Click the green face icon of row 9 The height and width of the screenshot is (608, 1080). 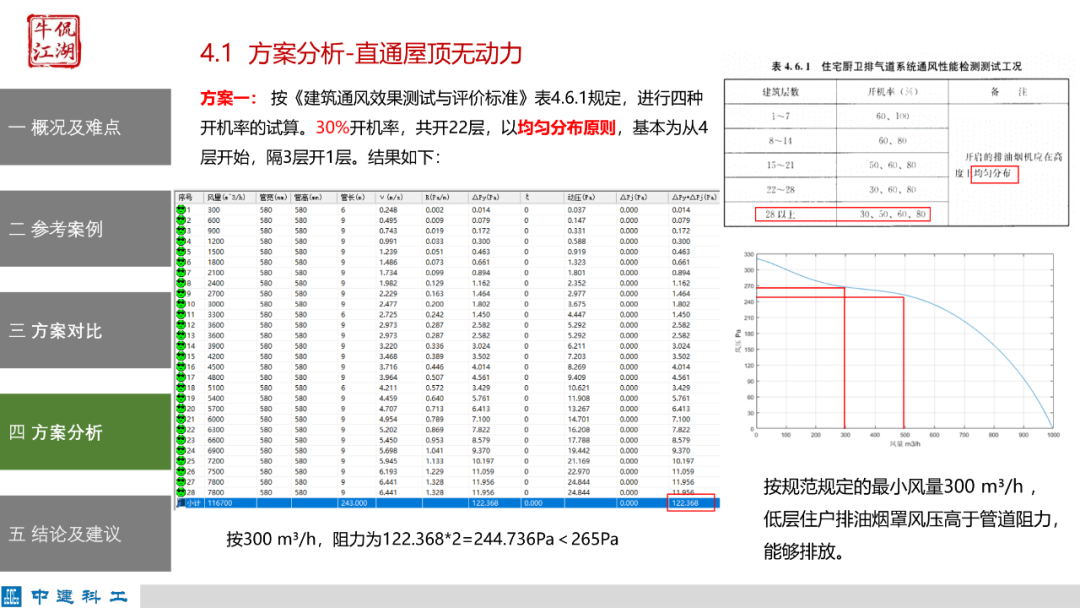[181, 293]
